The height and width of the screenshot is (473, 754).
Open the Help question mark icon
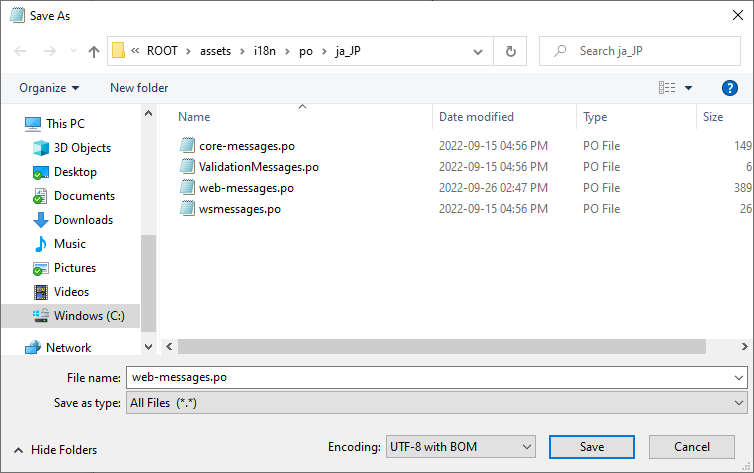point(729,88)
